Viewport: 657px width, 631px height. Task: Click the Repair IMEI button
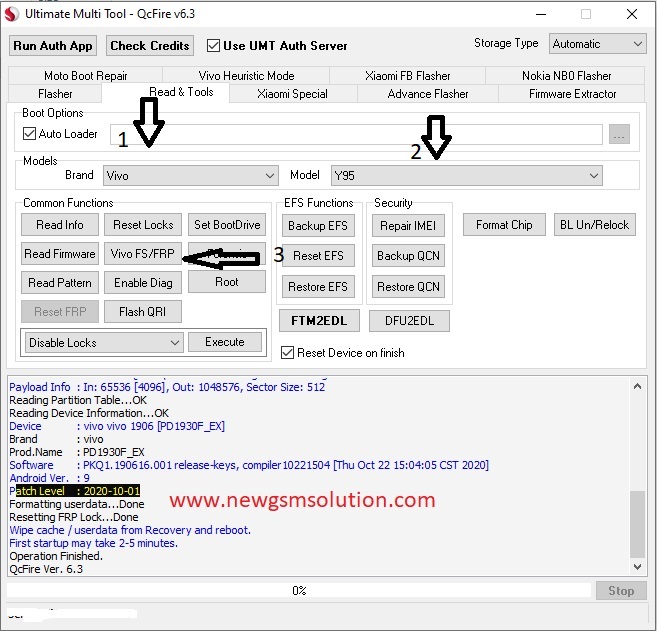tap(408, 225)
